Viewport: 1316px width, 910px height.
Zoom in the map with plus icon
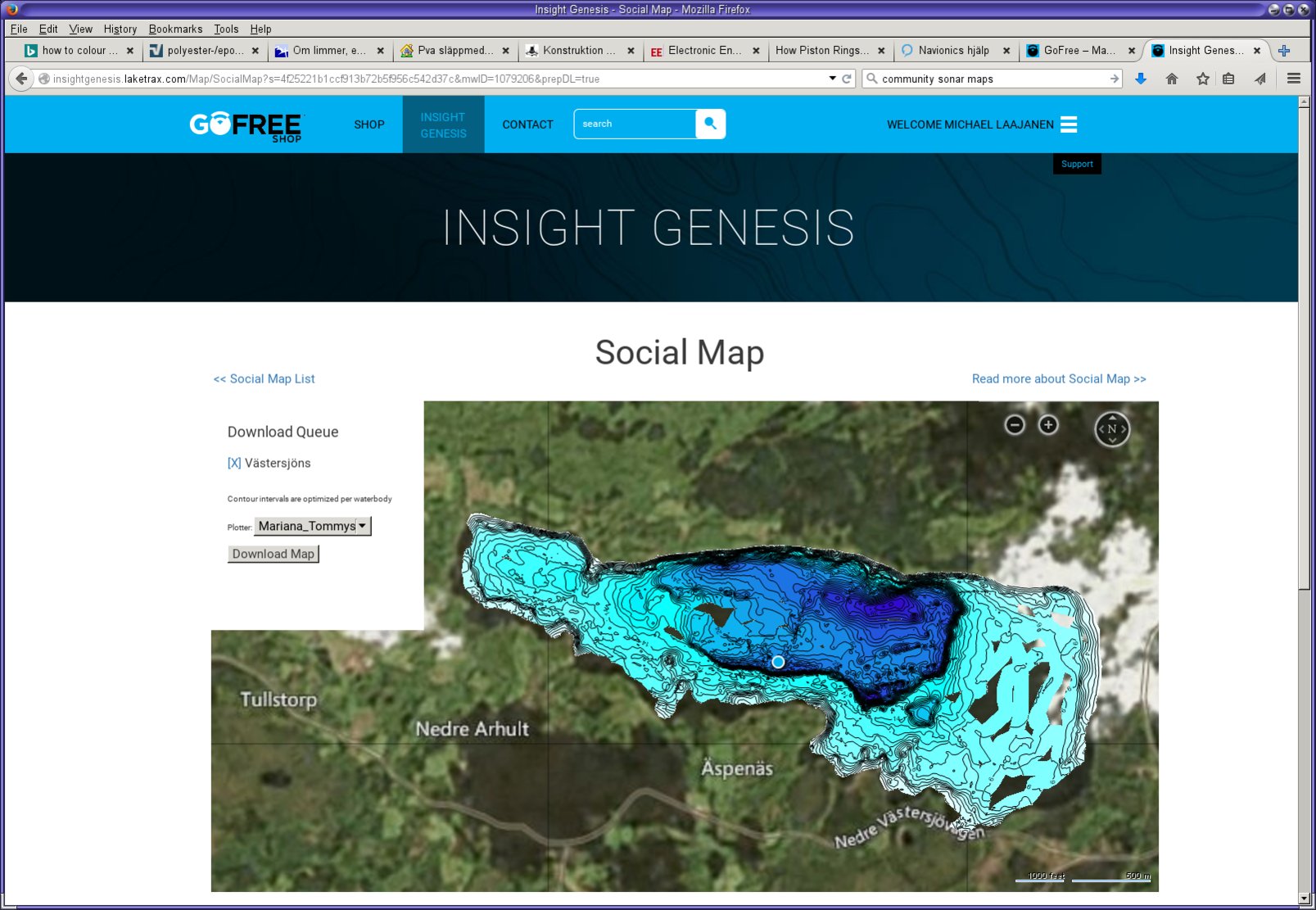point(1048,424)
